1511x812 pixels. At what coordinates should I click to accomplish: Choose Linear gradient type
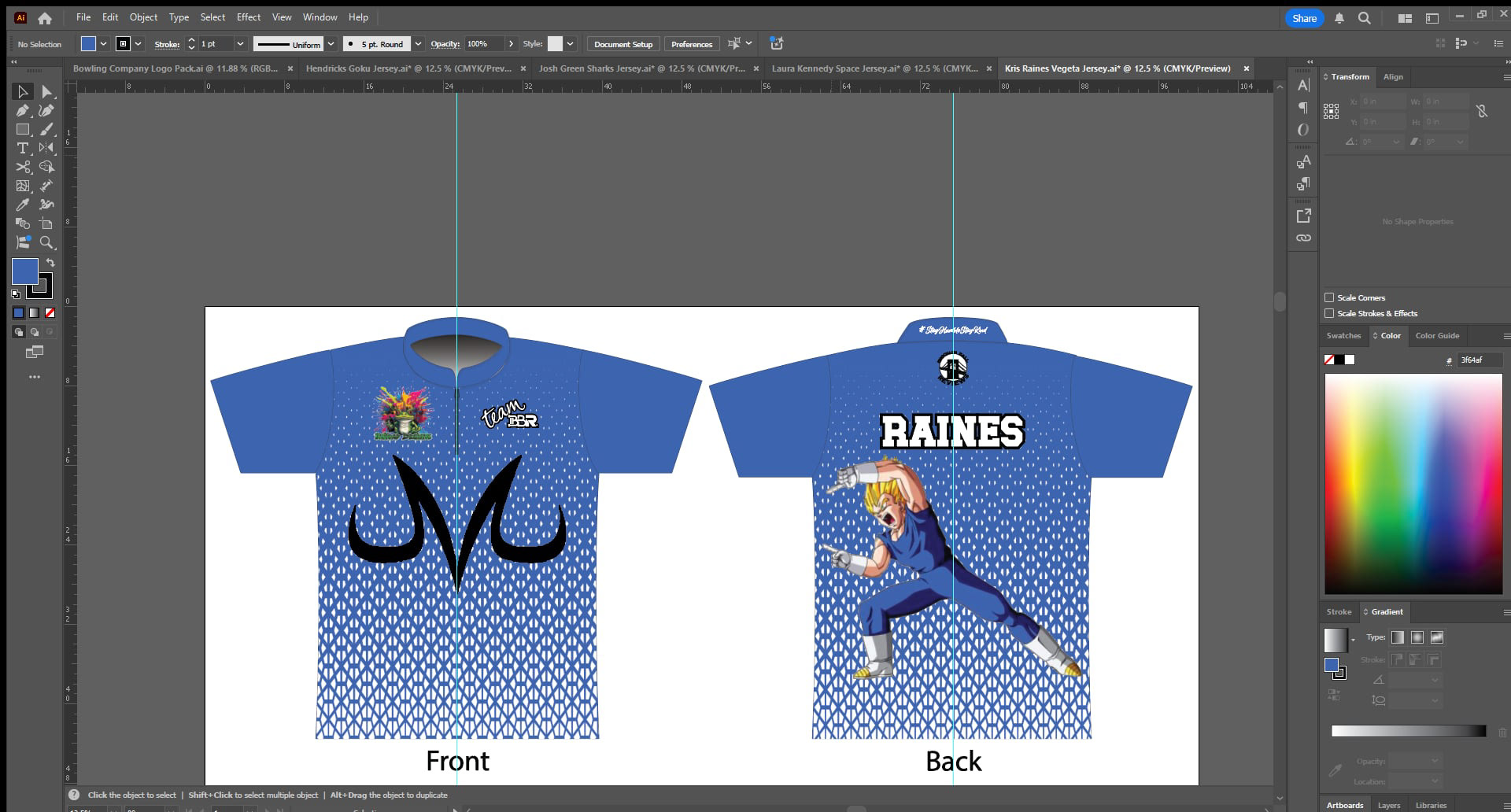click(1398, 637)
